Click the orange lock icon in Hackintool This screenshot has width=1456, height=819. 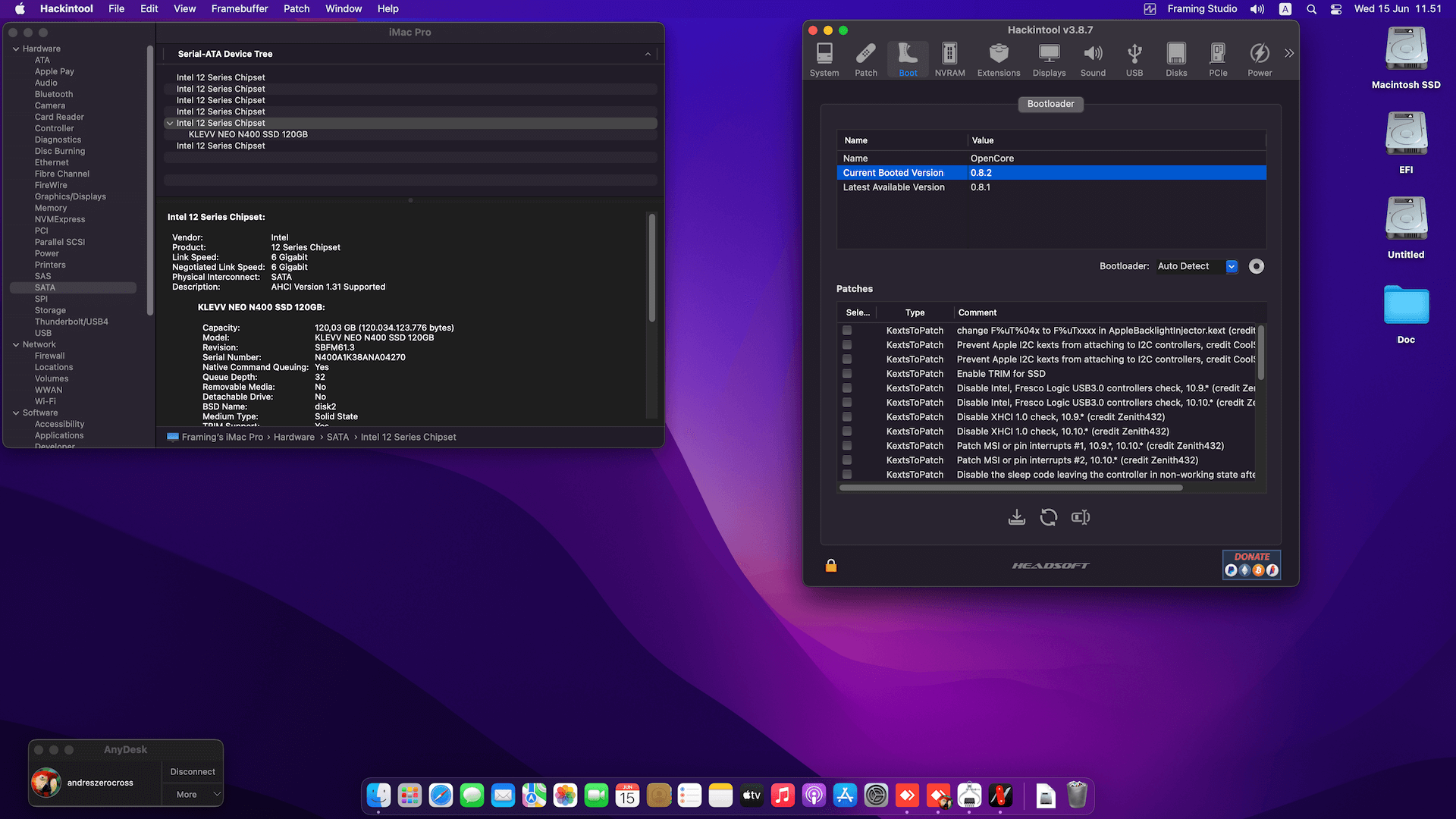[831, 566]
